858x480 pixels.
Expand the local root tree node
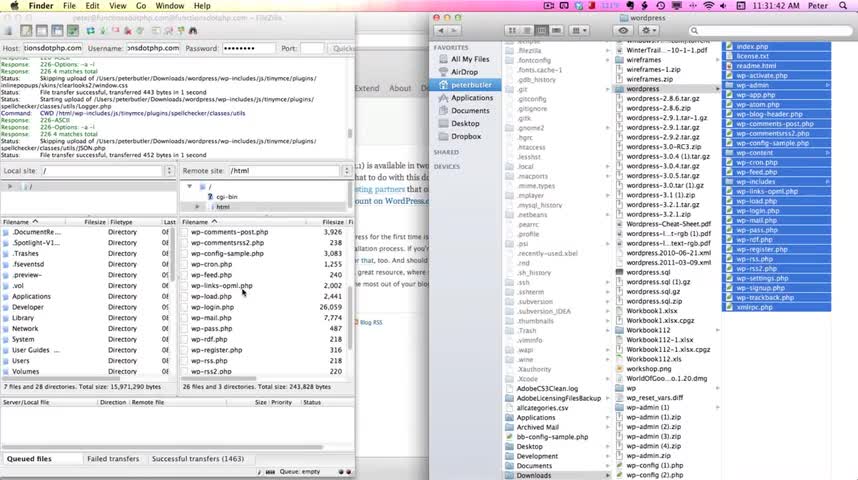(10, 187)
